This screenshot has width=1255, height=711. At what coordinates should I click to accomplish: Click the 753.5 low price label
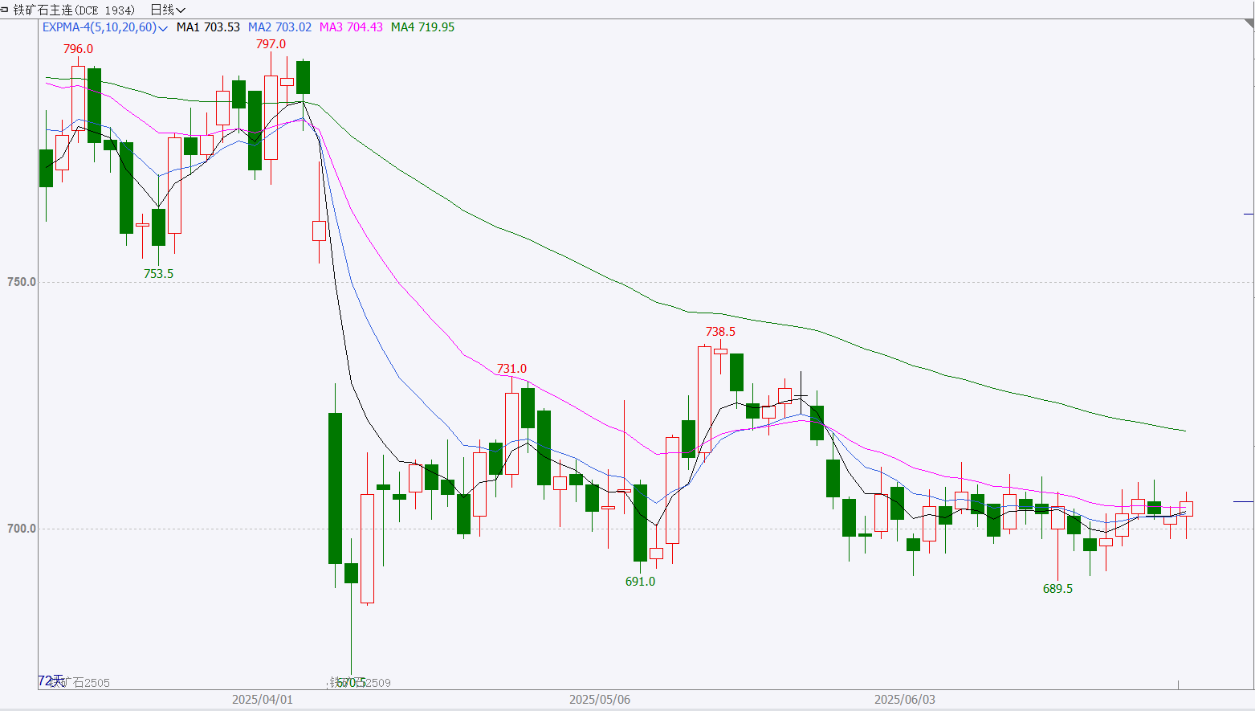click(x=158, y=273)
